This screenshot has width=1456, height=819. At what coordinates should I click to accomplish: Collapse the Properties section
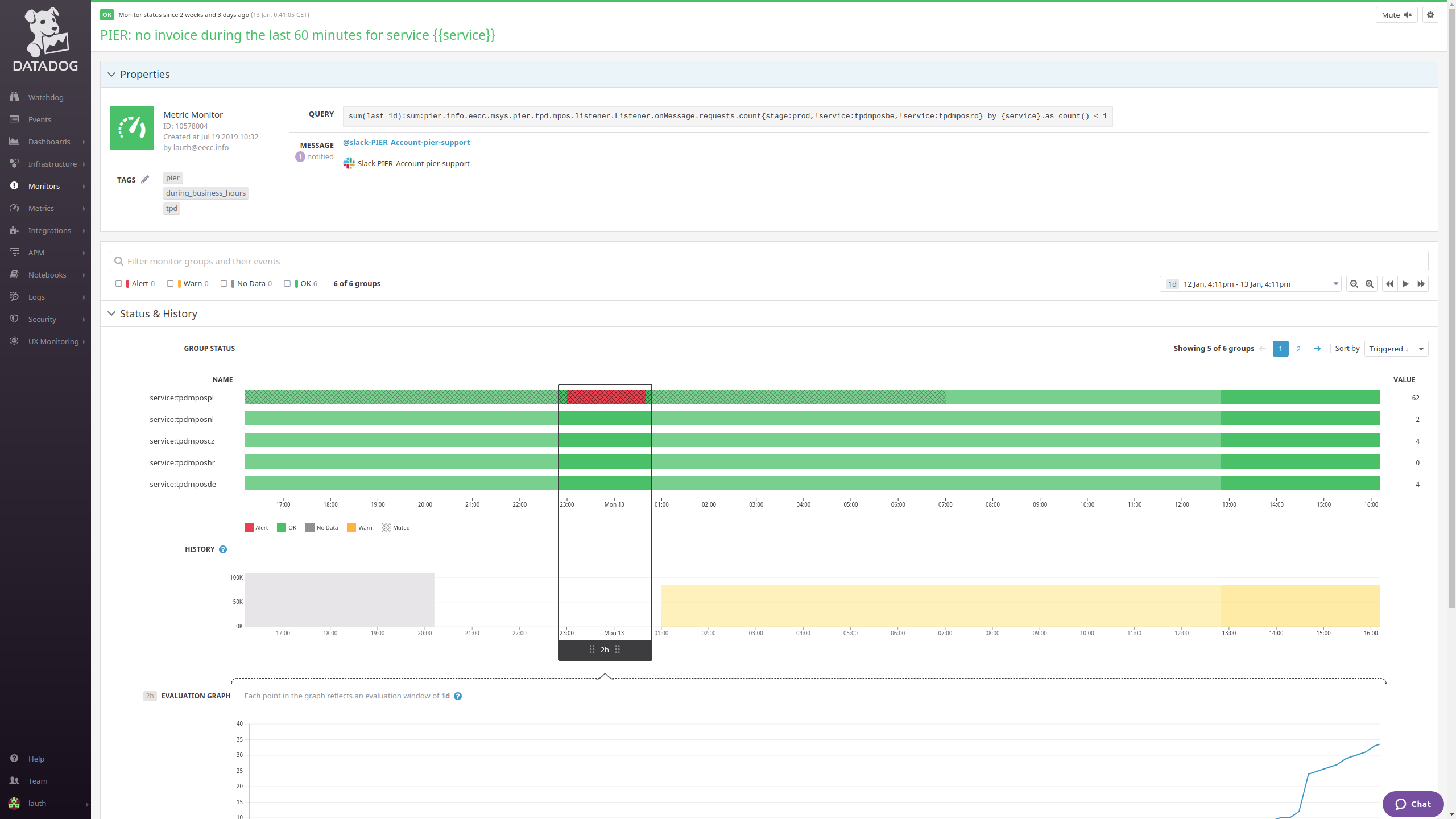click(112, 74)
